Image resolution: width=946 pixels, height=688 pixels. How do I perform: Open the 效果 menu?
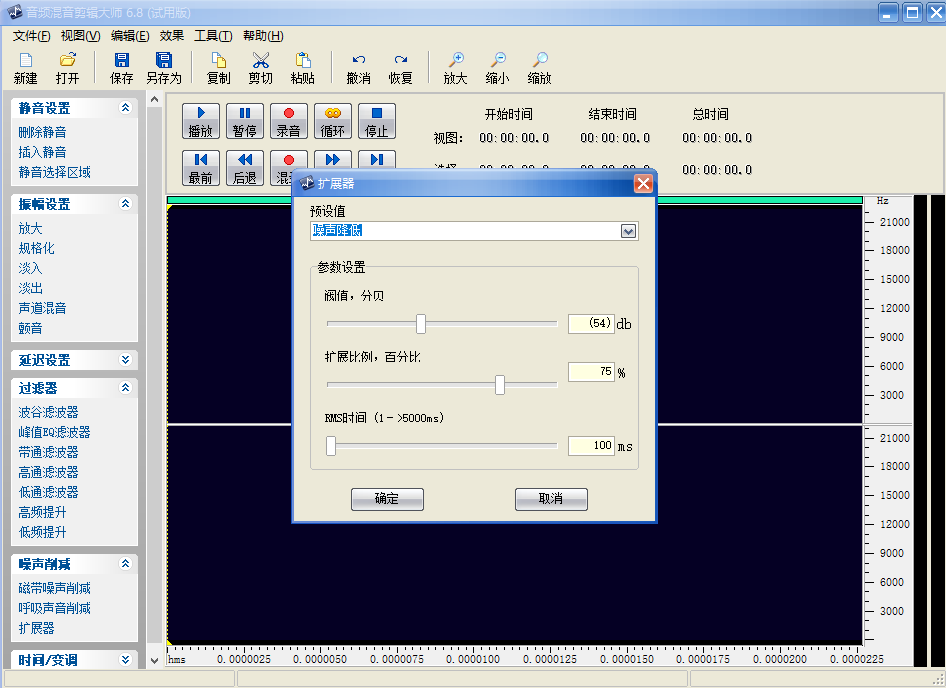(171, 36)
